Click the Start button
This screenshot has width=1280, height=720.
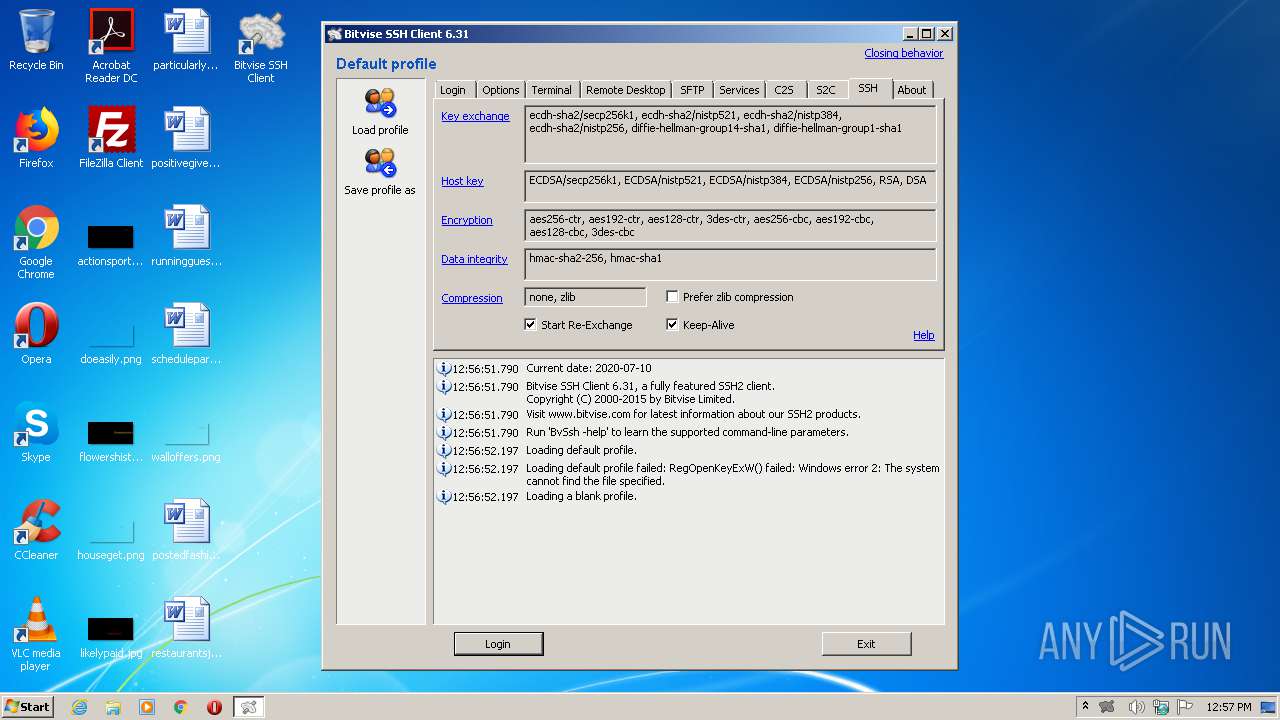coord(28,707)
